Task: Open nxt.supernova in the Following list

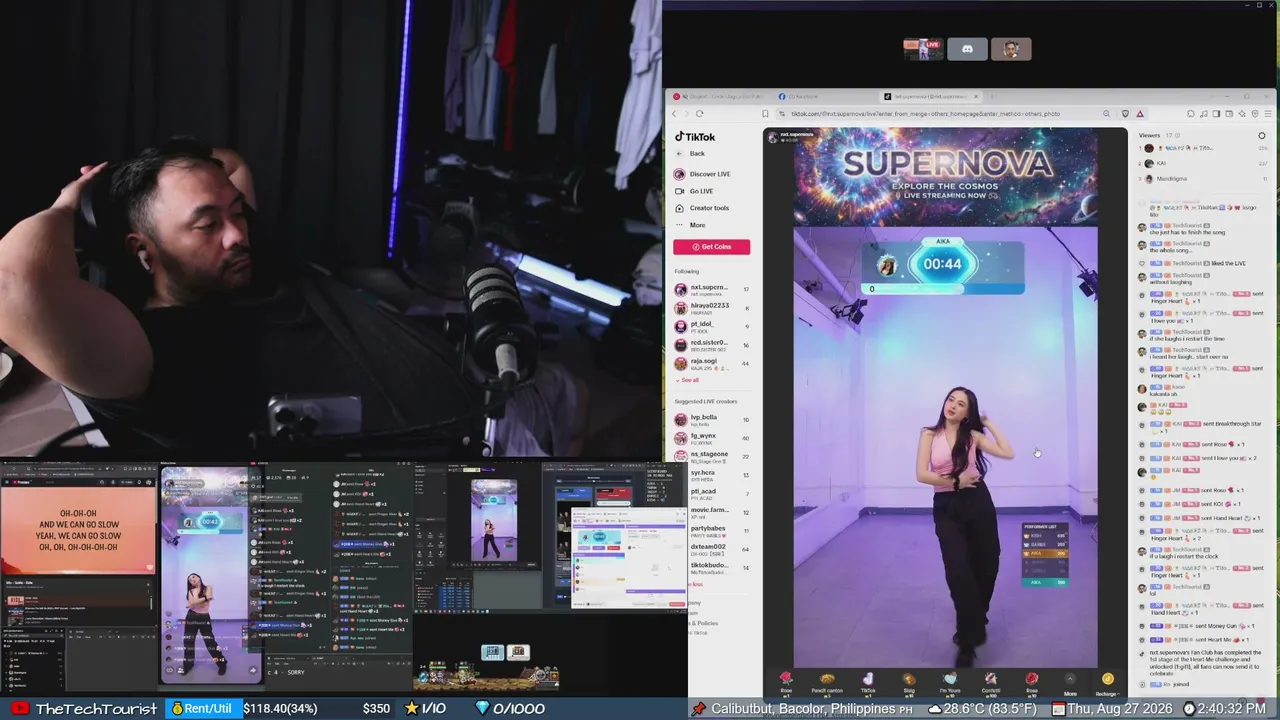Action: (712, 290)
